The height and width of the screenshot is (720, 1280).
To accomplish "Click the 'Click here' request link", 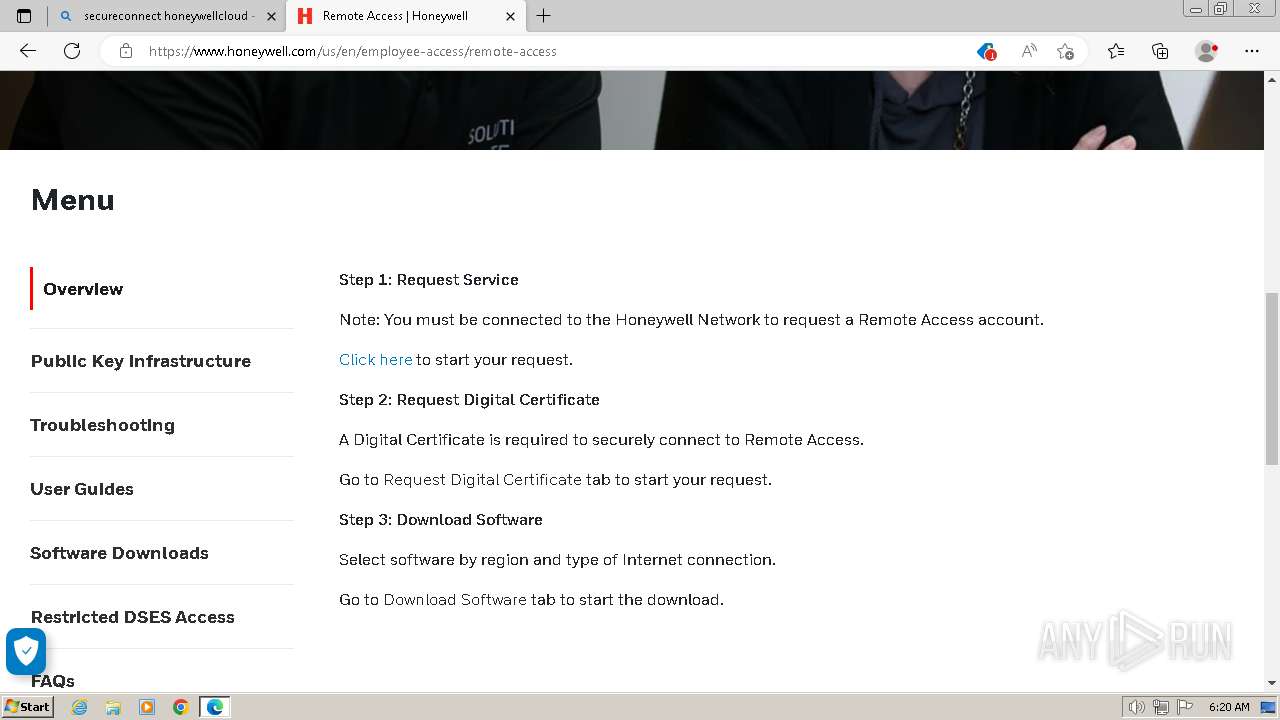I will [x=376, y=360].
